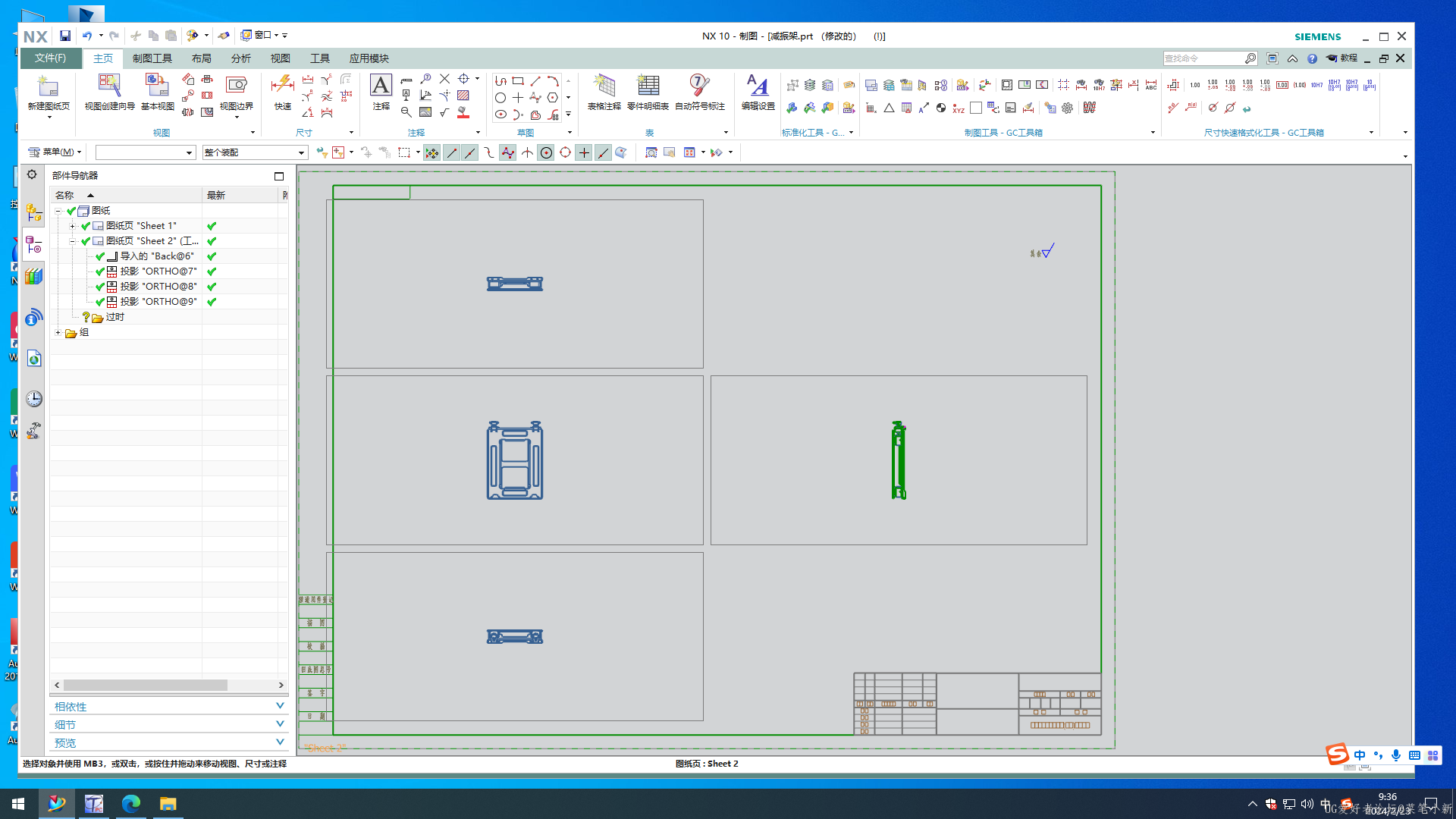The image size is (1456, 819).
Task: Select the sketch rectangle tool
Action: tap(518, 80)
